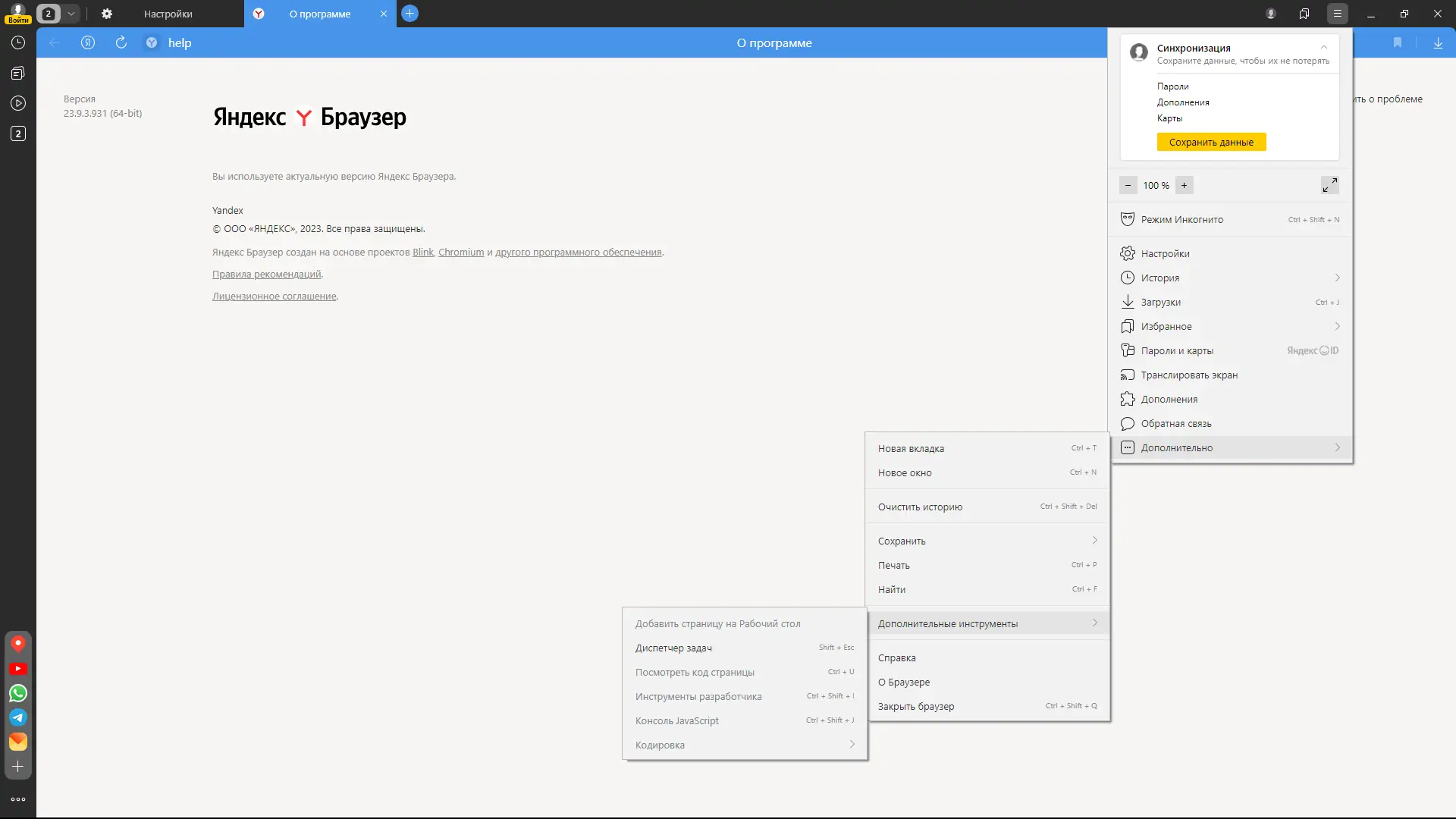This screenshot has width=1456, height=819.
Task: Add new site to sidebar with plus
Action: tap(18, 767)
